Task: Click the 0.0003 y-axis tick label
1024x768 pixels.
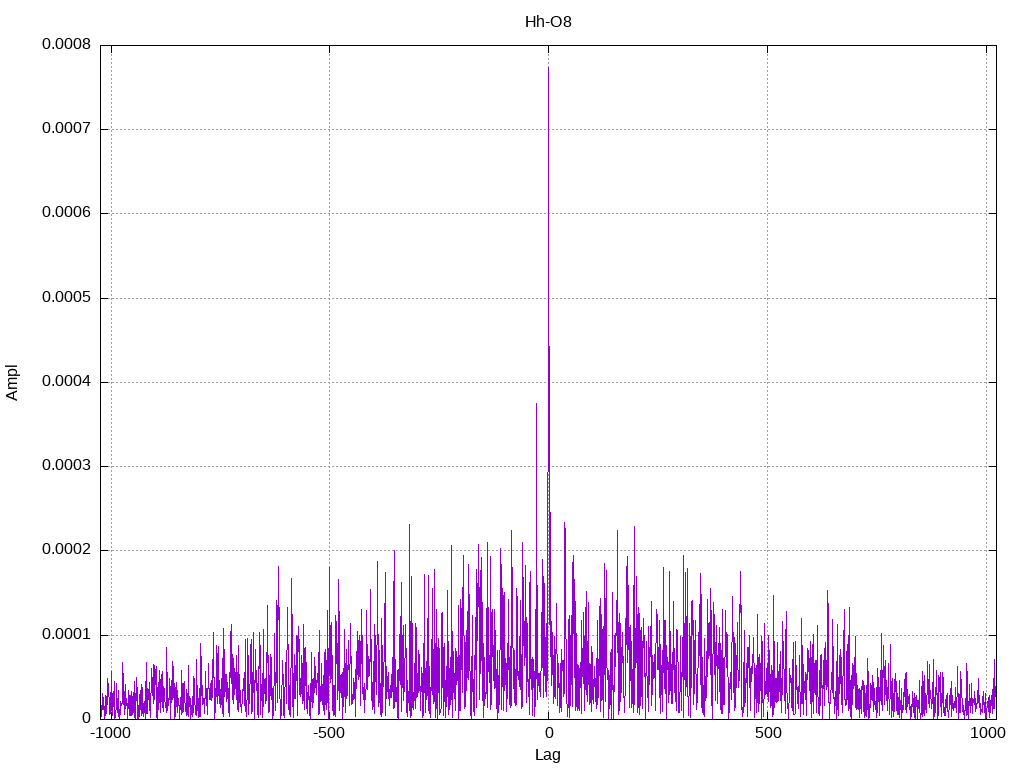Action: click(x=66, y=466)
